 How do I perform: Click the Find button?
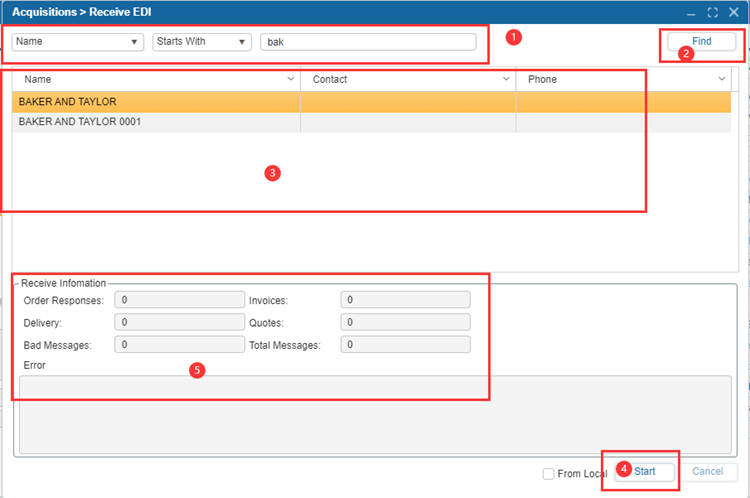tap(701, 41)
